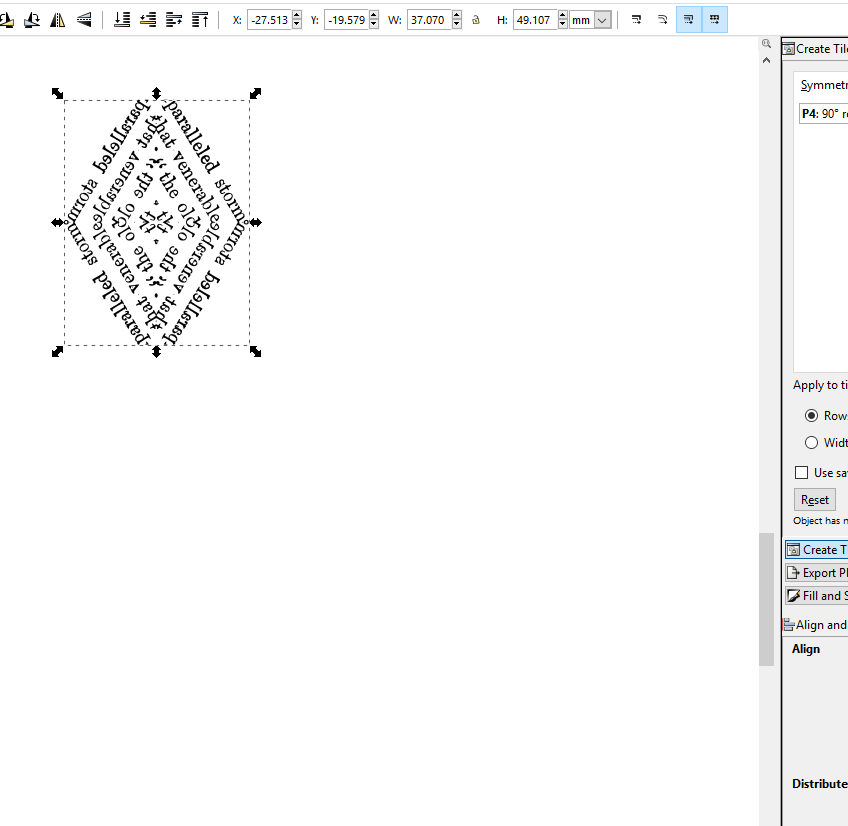
Task: Toggle the width/height ratio lock
Action: pyautogui.click(x=475, y=18)
